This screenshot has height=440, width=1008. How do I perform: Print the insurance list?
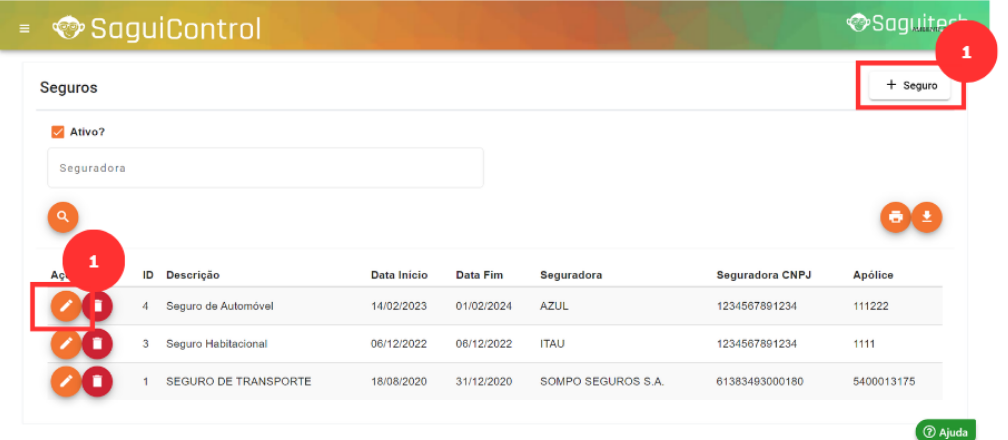(895, 217)
